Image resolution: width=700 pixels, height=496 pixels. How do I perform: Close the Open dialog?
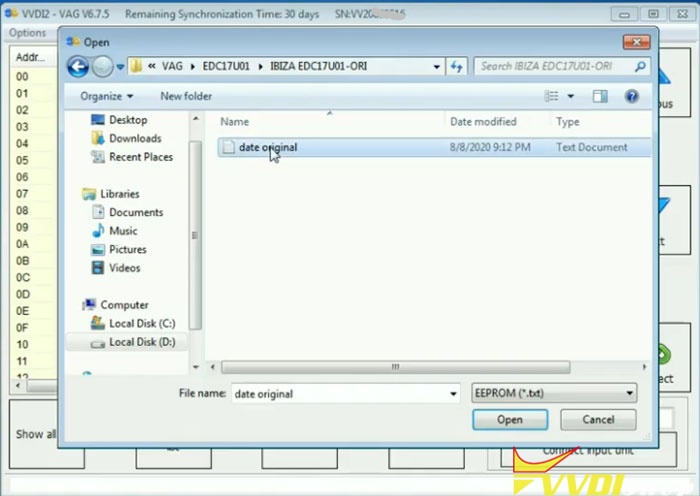pyautogui.click(x=637, y=42)
